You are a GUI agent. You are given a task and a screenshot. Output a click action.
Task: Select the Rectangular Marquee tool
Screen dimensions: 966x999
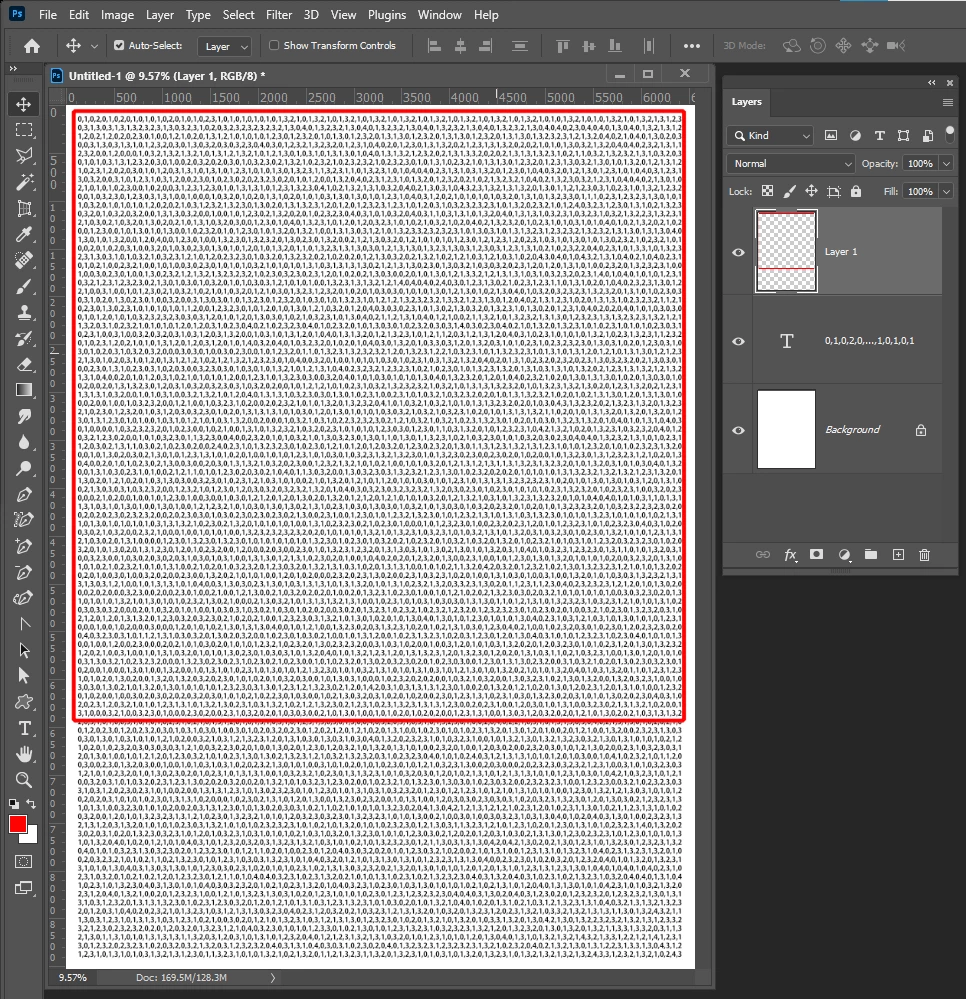24,130
